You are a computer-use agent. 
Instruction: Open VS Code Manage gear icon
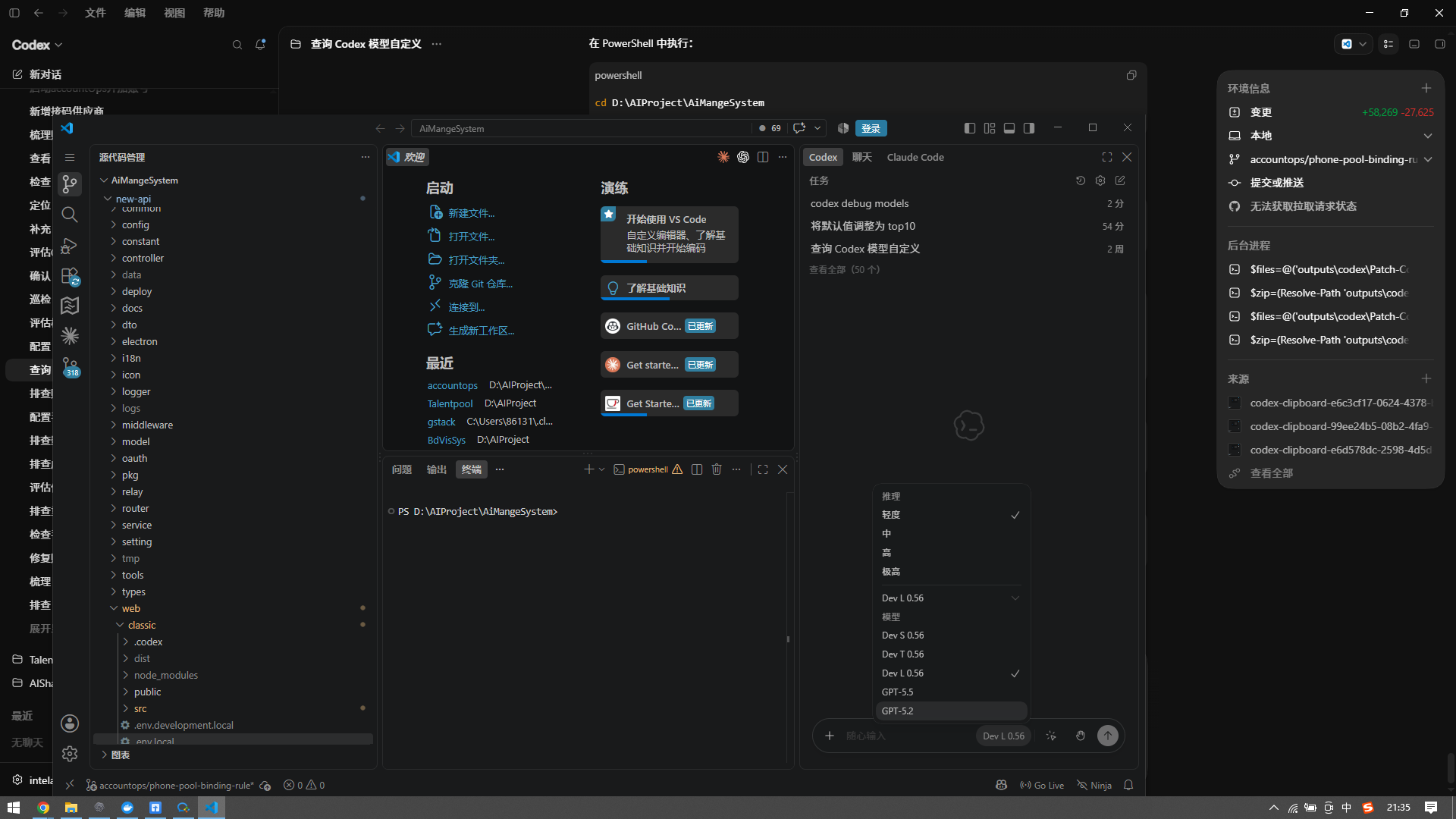70,754
